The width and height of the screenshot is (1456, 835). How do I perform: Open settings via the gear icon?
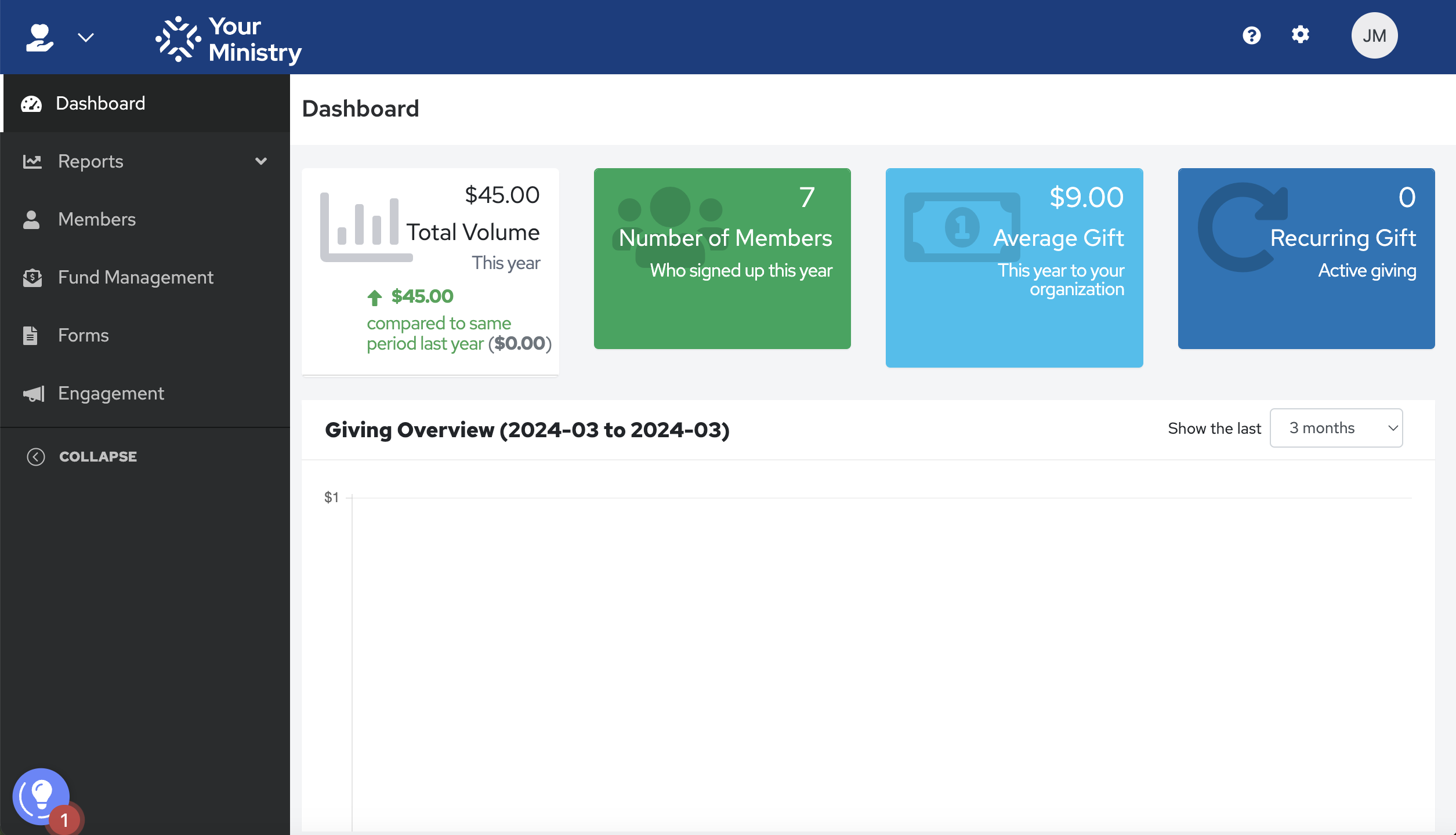(x=1300, y=35)
